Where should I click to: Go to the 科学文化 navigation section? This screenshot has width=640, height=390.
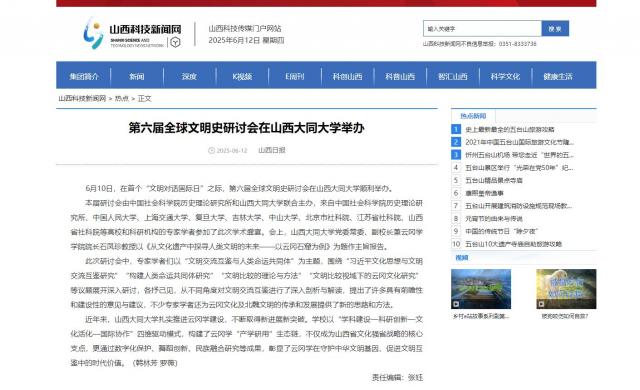pyautogui.click(x=505, y=76)
